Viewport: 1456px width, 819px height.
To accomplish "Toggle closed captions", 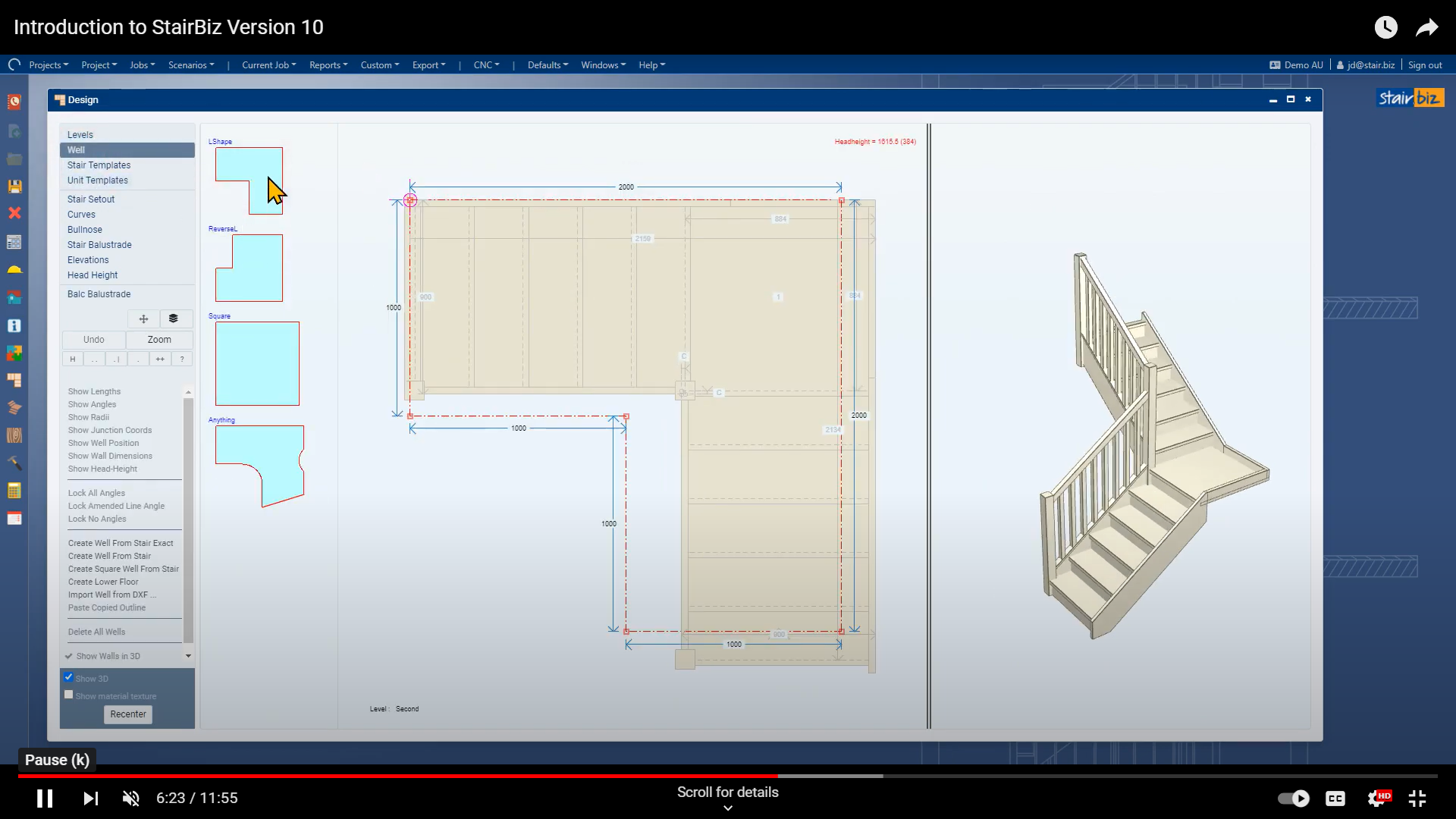I will 1335,798.
